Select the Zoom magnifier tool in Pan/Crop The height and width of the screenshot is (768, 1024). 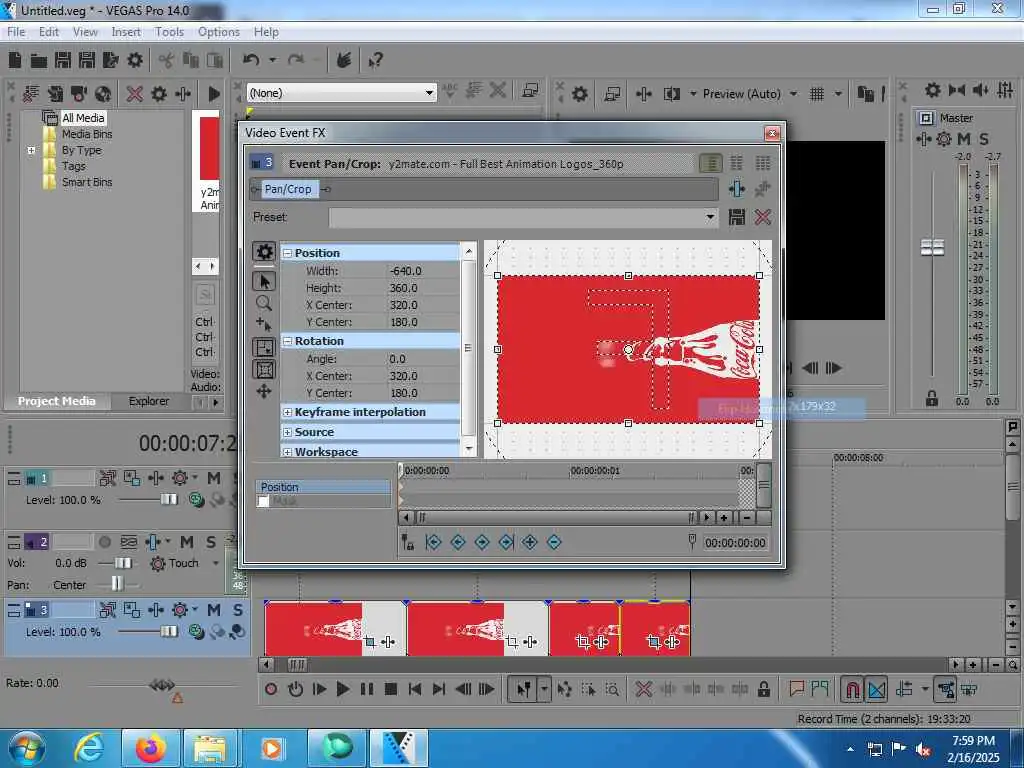[264, 303]
